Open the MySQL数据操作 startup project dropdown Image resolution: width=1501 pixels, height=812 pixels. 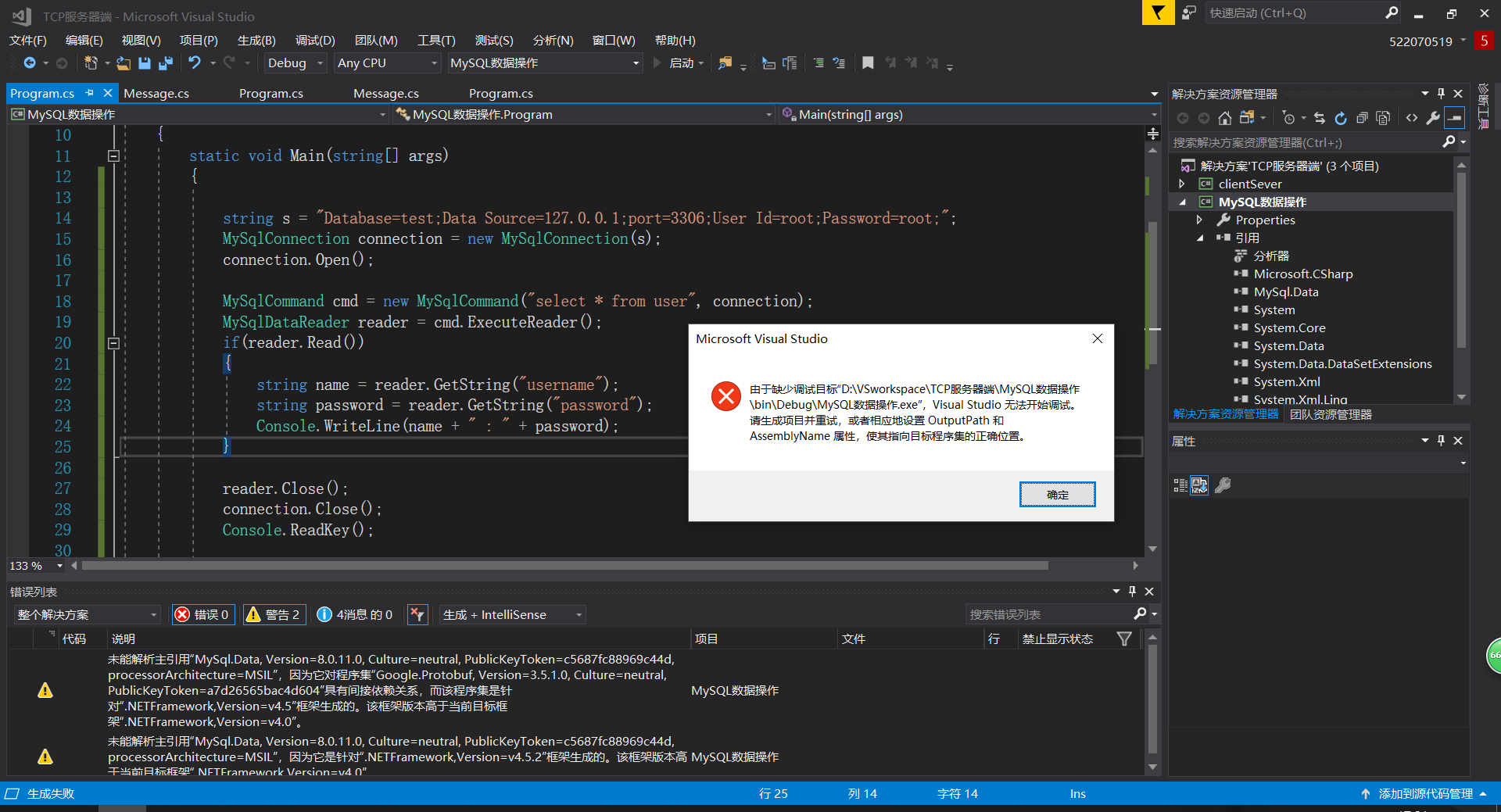(x=545, y=63)
